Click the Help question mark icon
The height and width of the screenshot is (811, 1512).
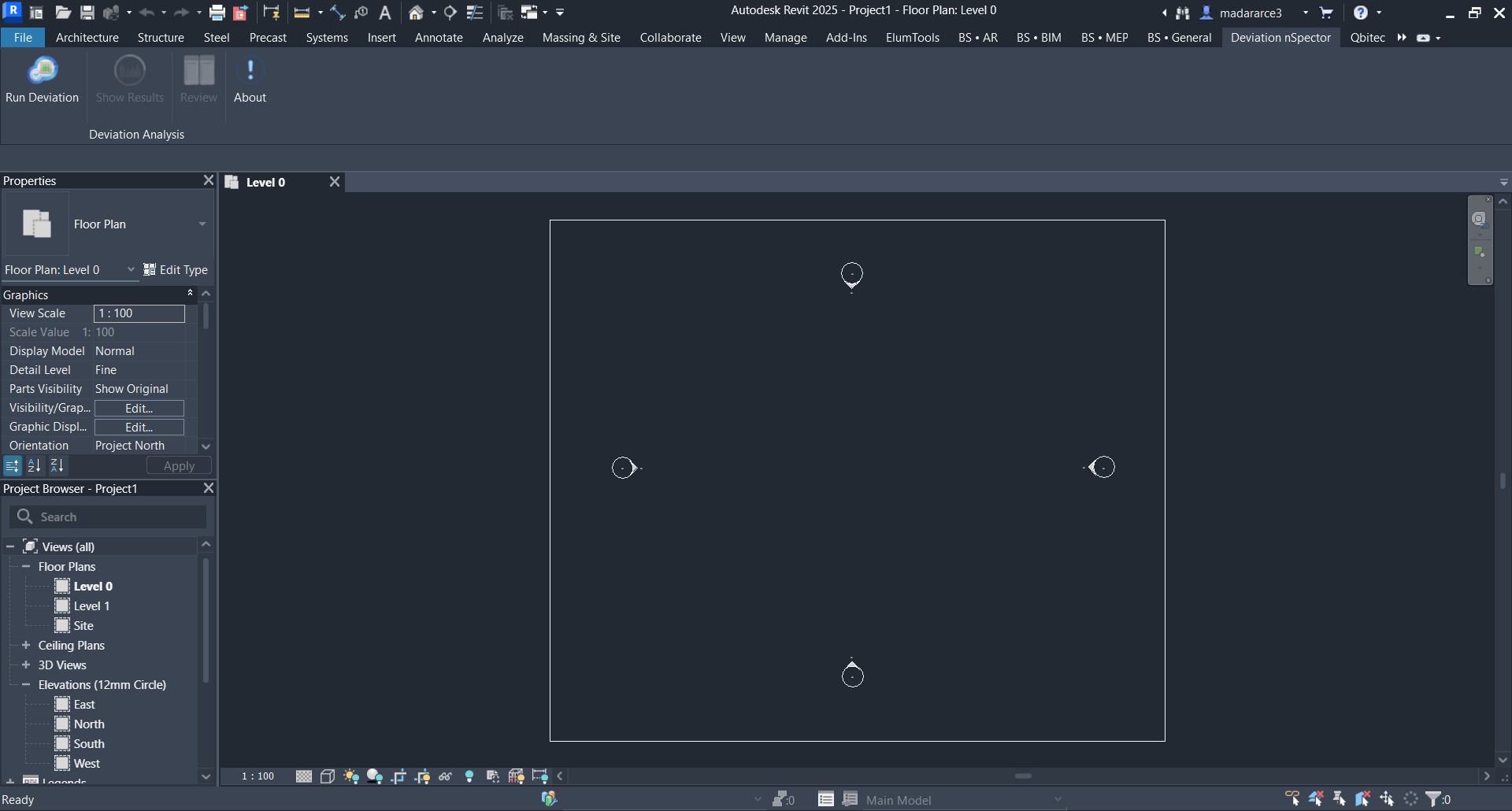click(1361, 13)
